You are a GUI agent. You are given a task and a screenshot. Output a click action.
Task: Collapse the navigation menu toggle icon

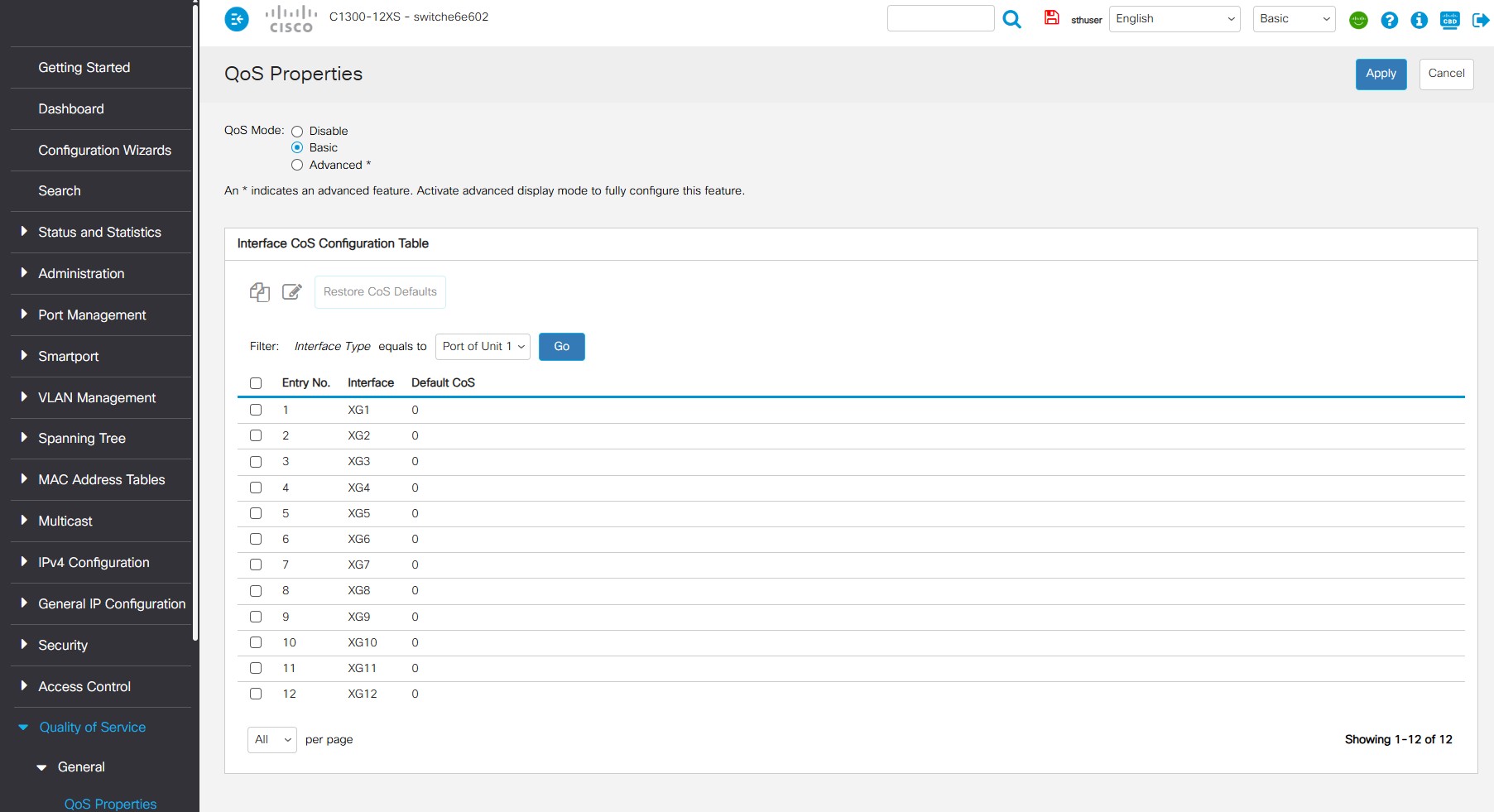(x=237, y=19)
